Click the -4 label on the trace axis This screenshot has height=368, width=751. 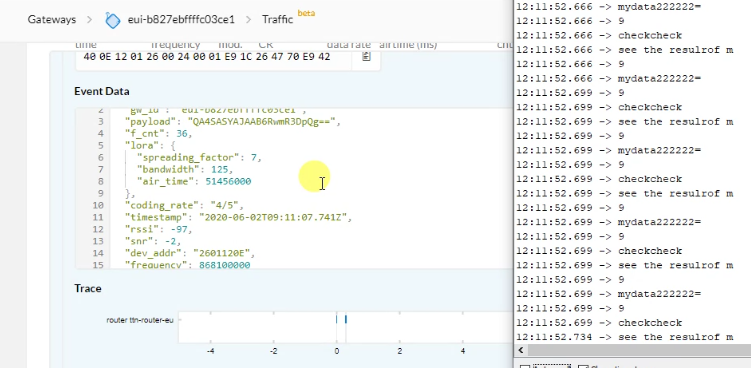(210, 351)
